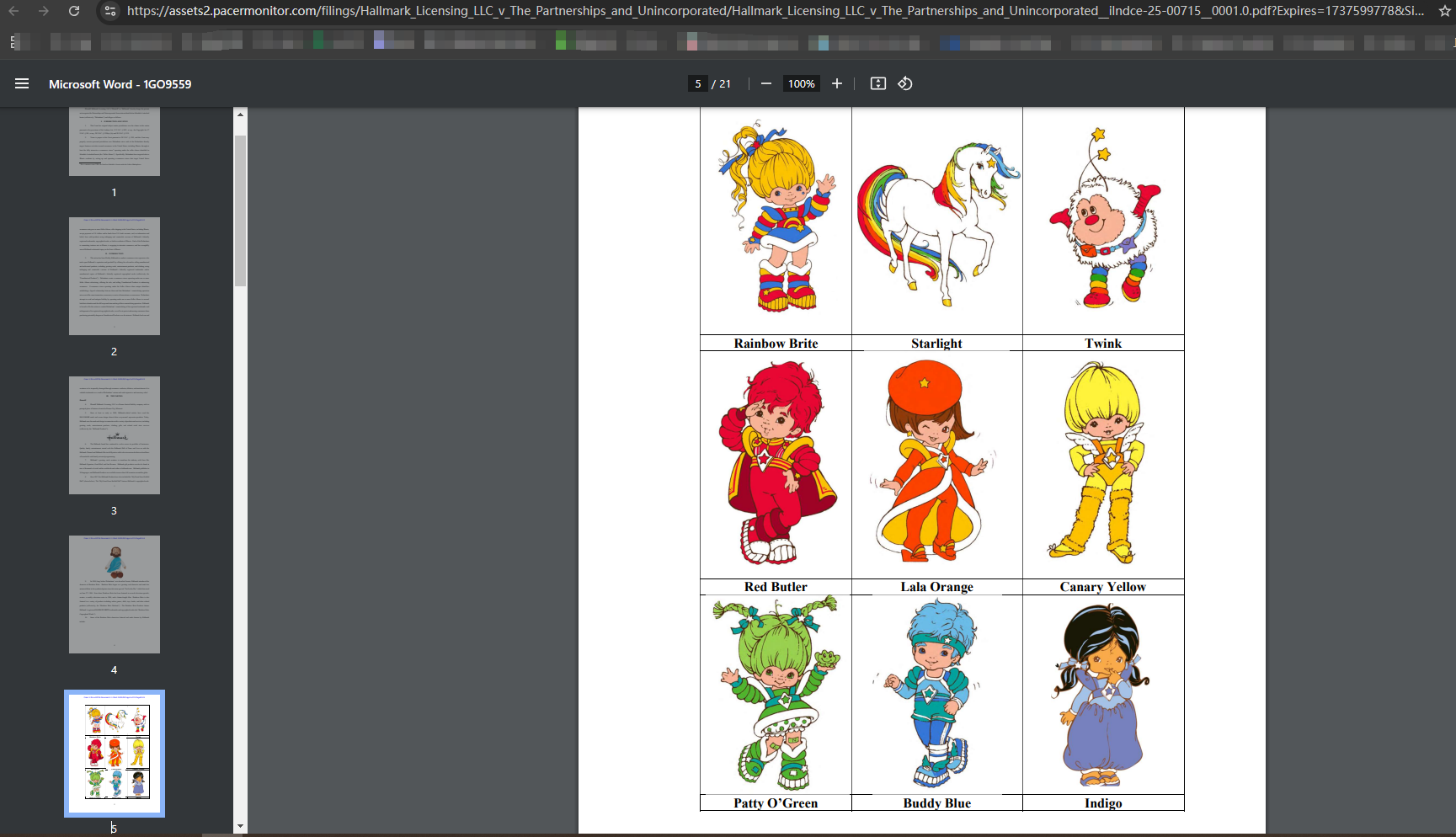This screenshot has height=837, width=1456.
Task: Go back using the browser back arrow
Action: pos(14,11)
